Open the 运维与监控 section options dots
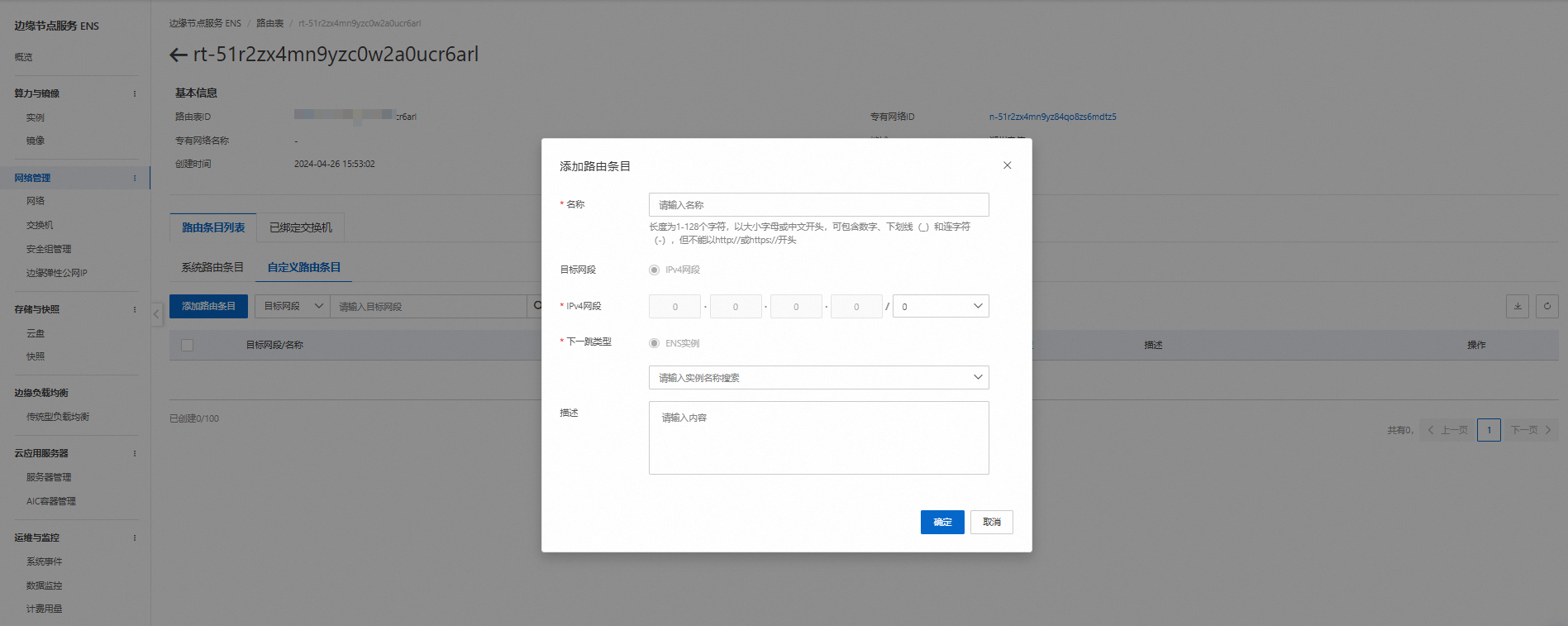1568x626 pixels. tap(135, 538)
